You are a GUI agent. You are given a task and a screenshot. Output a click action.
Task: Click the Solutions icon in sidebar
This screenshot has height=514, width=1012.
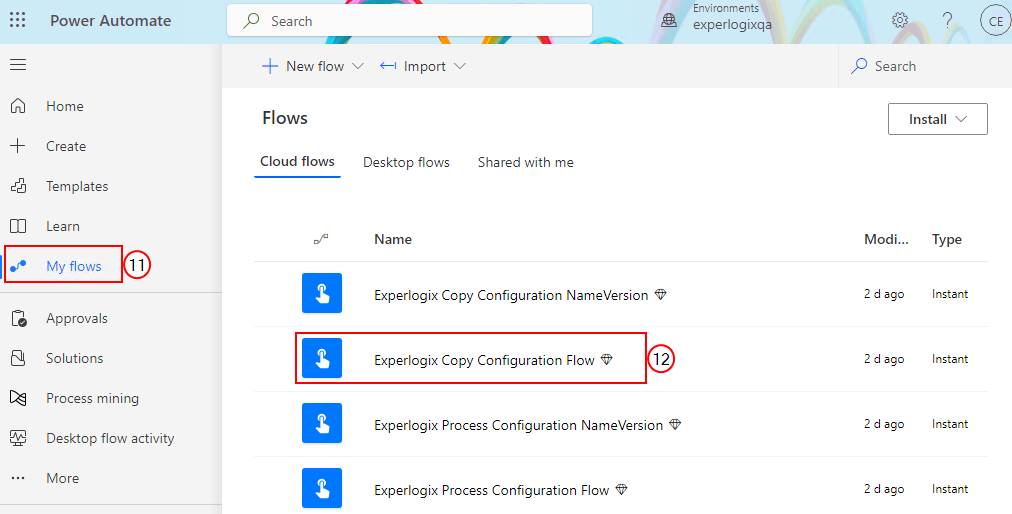pyautogui.click(x=18, y=358)
